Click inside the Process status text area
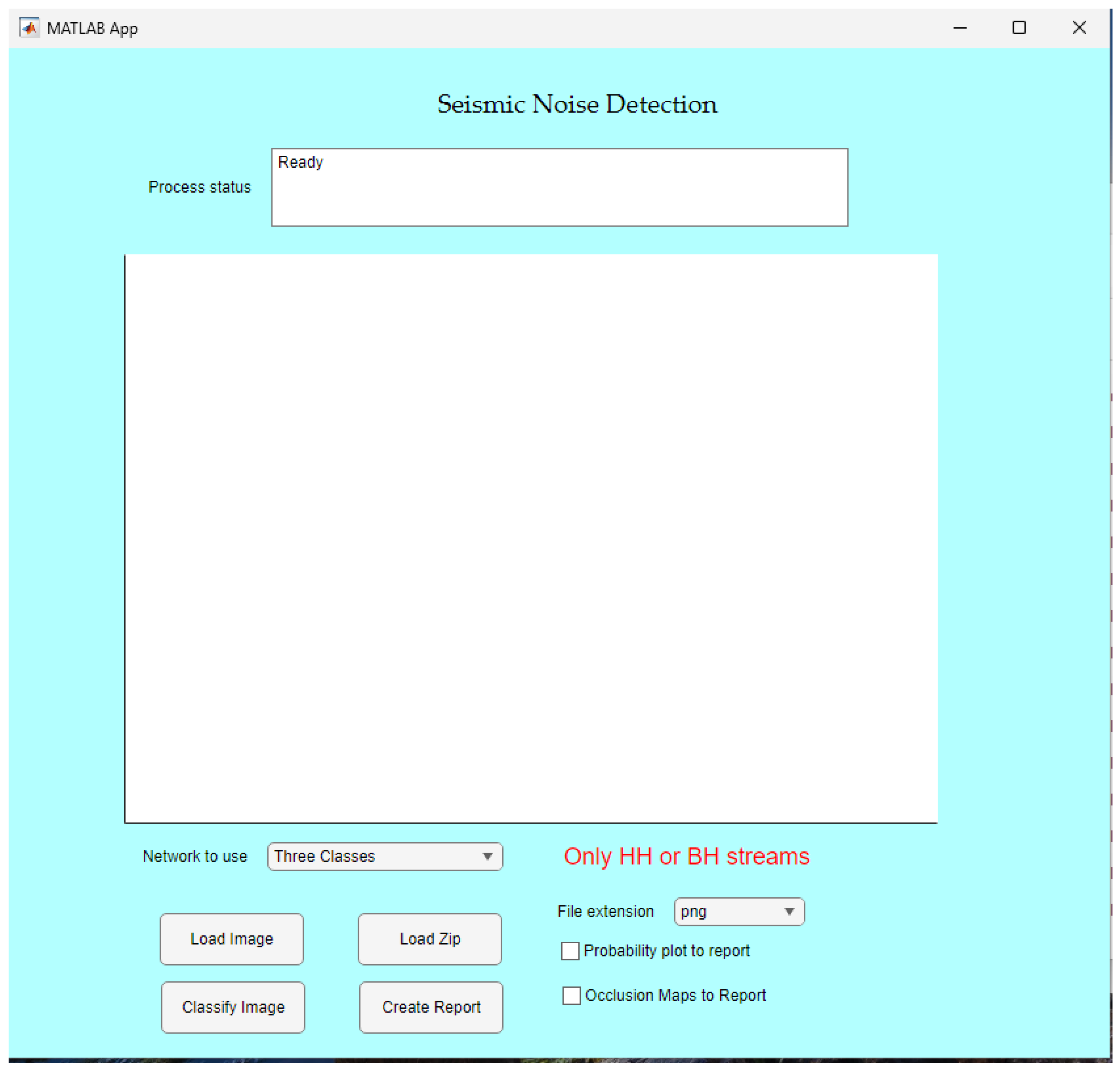Viewport: 1120px width, 1071px height. click(559, 187)
